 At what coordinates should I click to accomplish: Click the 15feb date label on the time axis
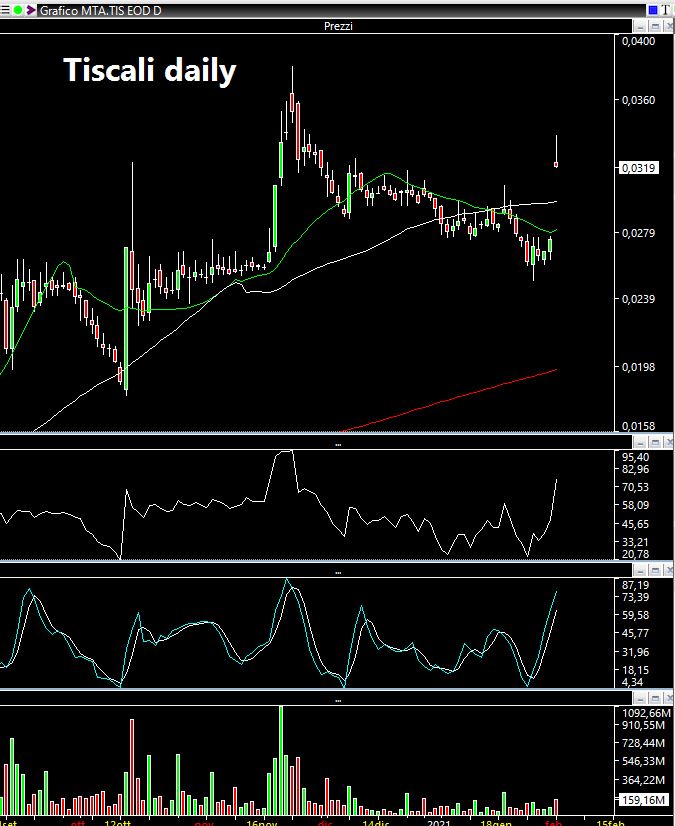(610, 822)
